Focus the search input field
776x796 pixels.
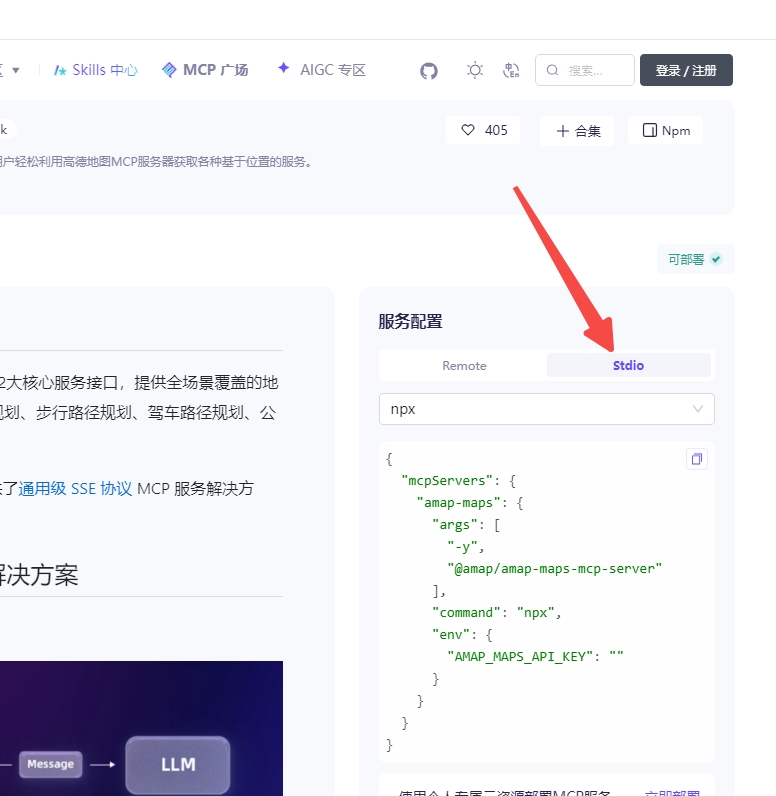click(x=585, y=70)
